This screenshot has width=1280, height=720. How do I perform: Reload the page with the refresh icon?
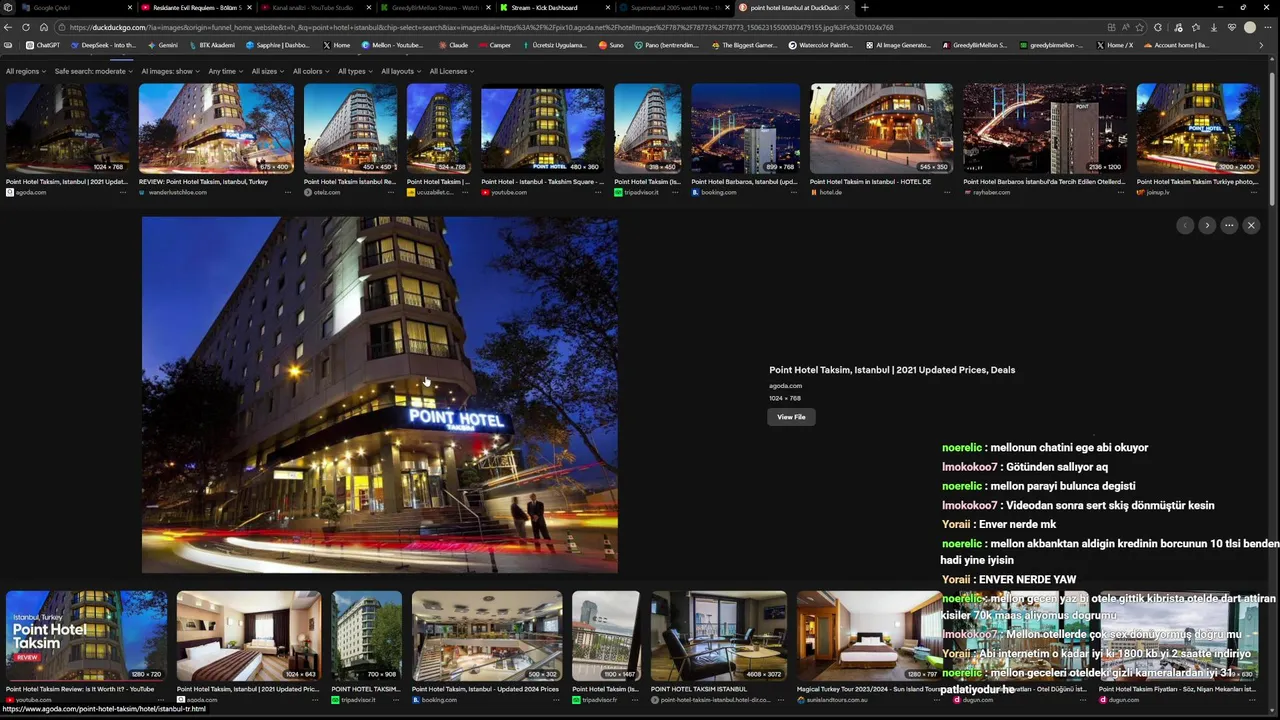[x=25, y=27]
